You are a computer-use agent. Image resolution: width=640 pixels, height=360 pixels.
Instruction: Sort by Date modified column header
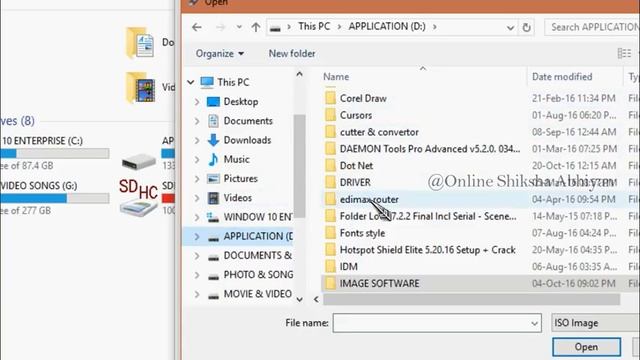pyautogui.click(x=562, y=77)
